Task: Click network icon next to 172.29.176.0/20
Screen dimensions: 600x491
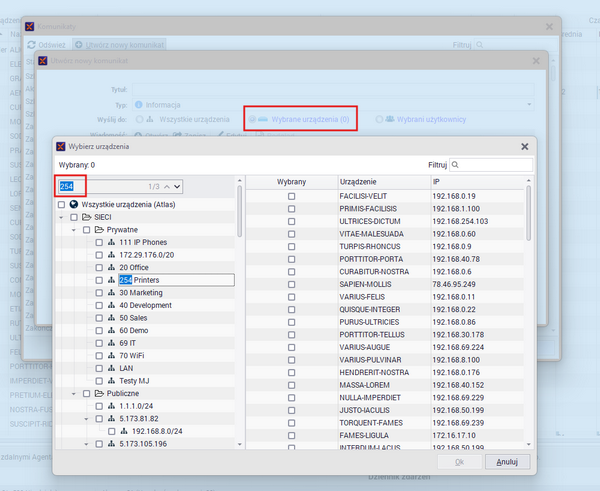Action: (x=111, y=255)
